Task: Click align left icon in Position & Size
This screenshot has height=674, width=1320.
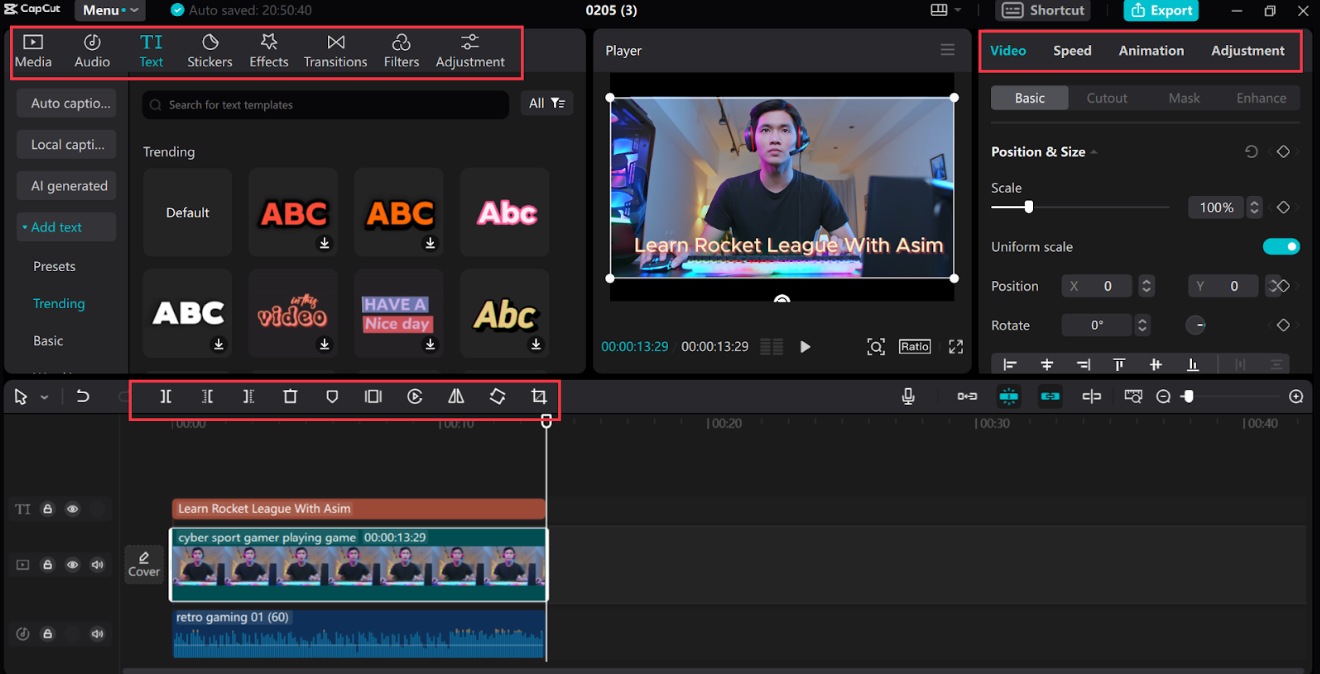Action: pos(1010,365)
